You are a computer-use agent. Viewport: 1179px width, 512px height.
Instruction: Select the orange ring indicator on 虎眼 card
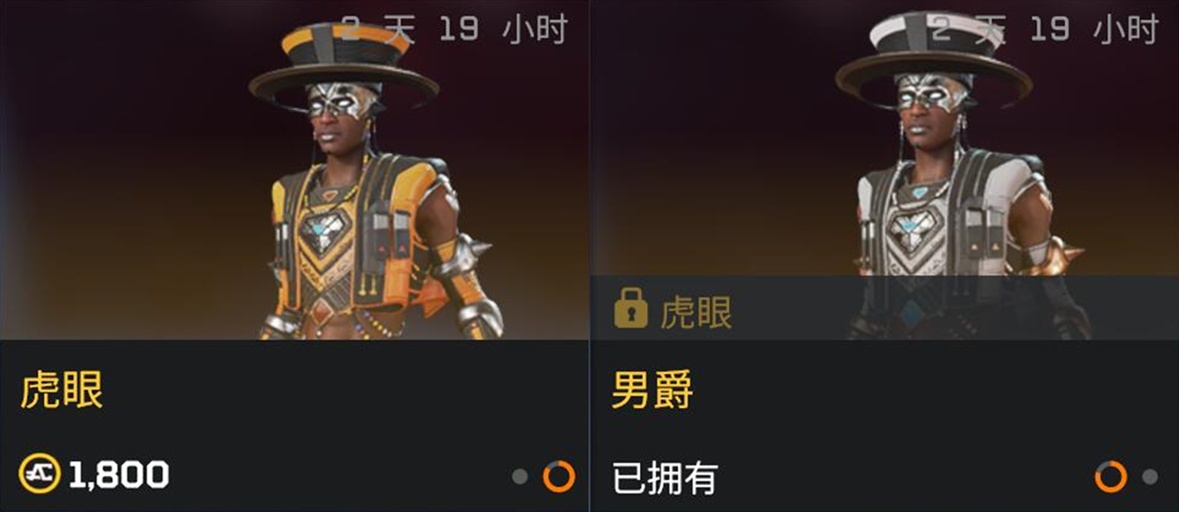[x=559, y=477]
